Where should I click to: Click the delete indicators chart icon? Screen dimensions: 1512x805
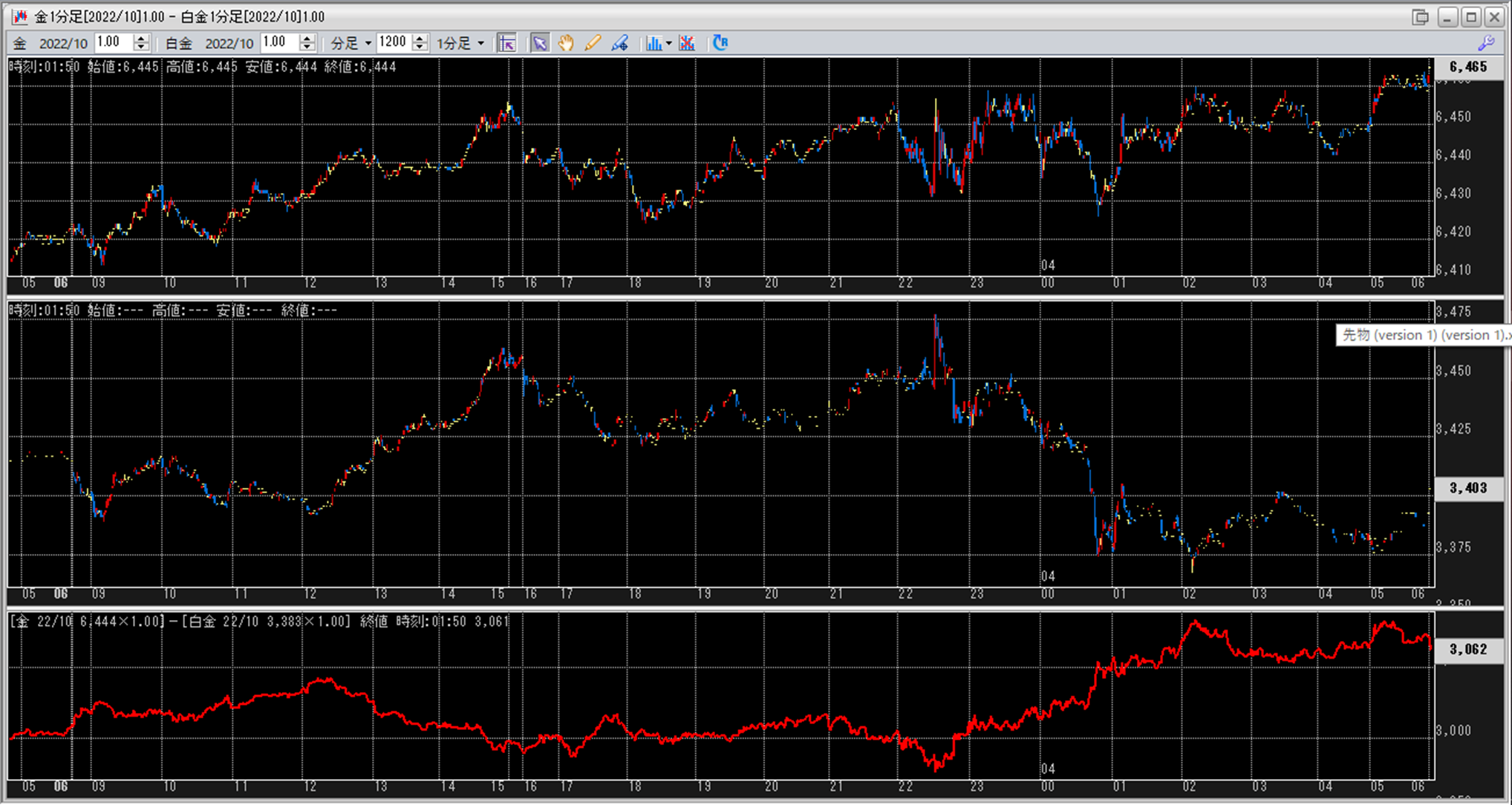tap(687, 43)
